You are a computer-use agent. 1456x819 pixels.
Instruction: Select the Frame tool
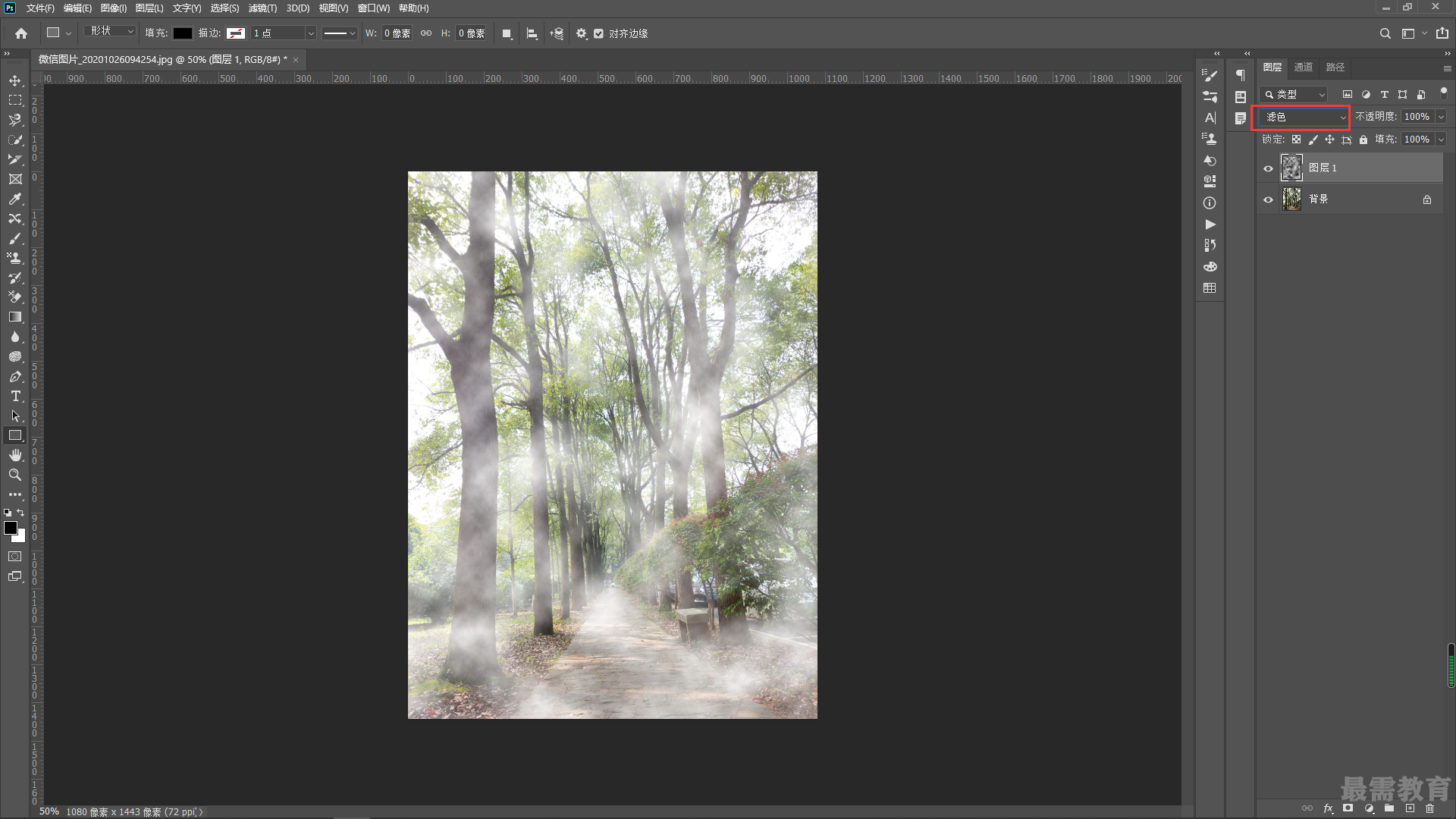[15, 179]
